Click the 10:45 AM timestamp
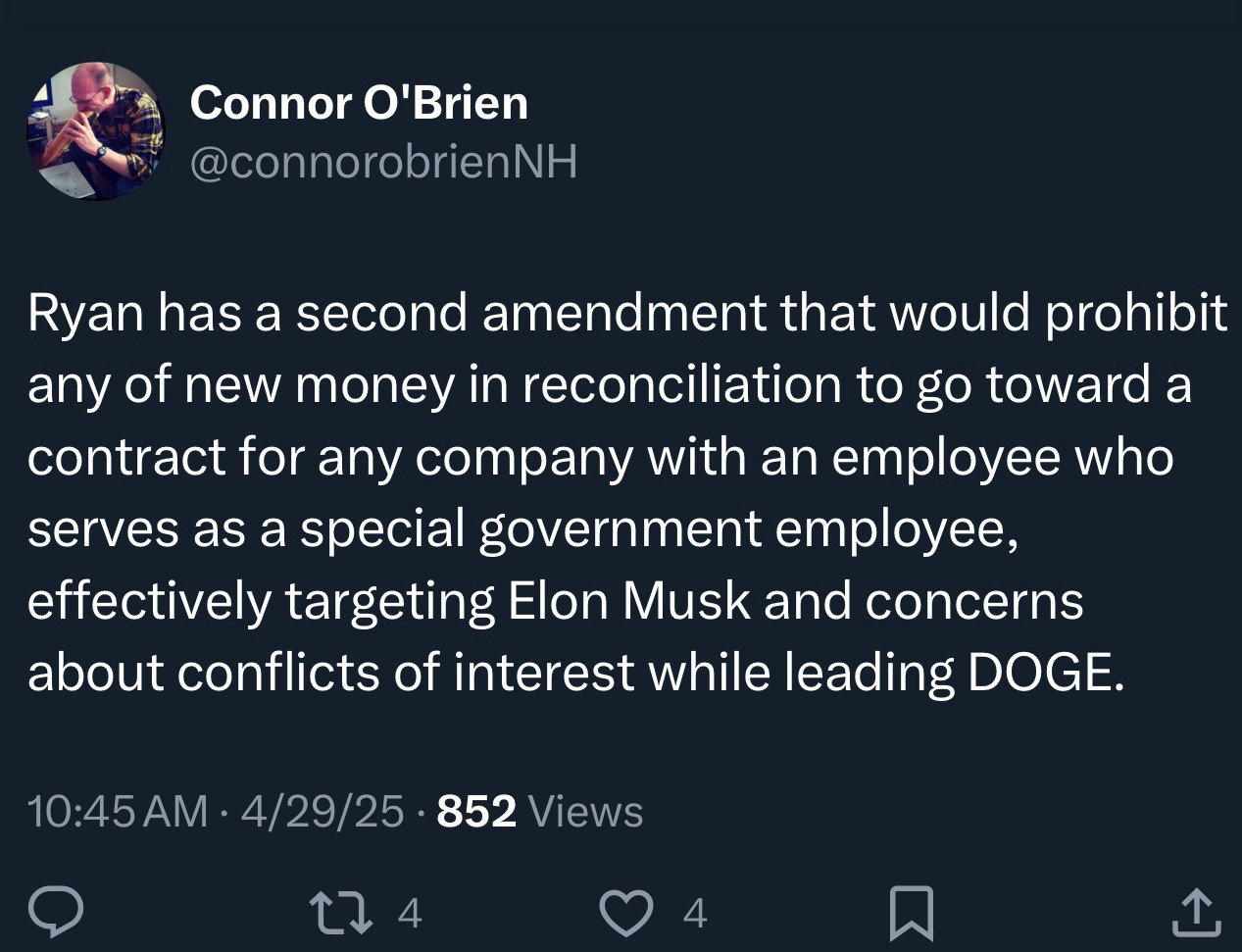The height and width of the screenshot is (952, 1242). [118, 811]
